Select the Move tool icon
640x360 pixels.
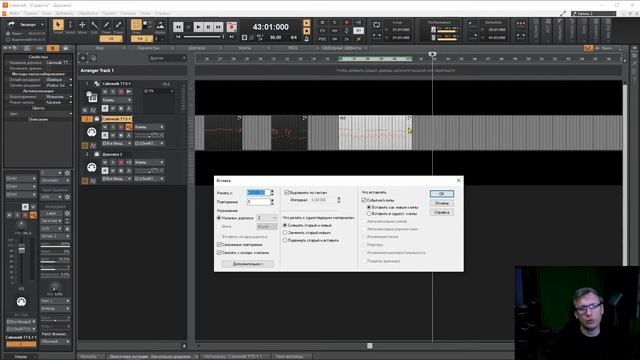(x=82, y=25)
